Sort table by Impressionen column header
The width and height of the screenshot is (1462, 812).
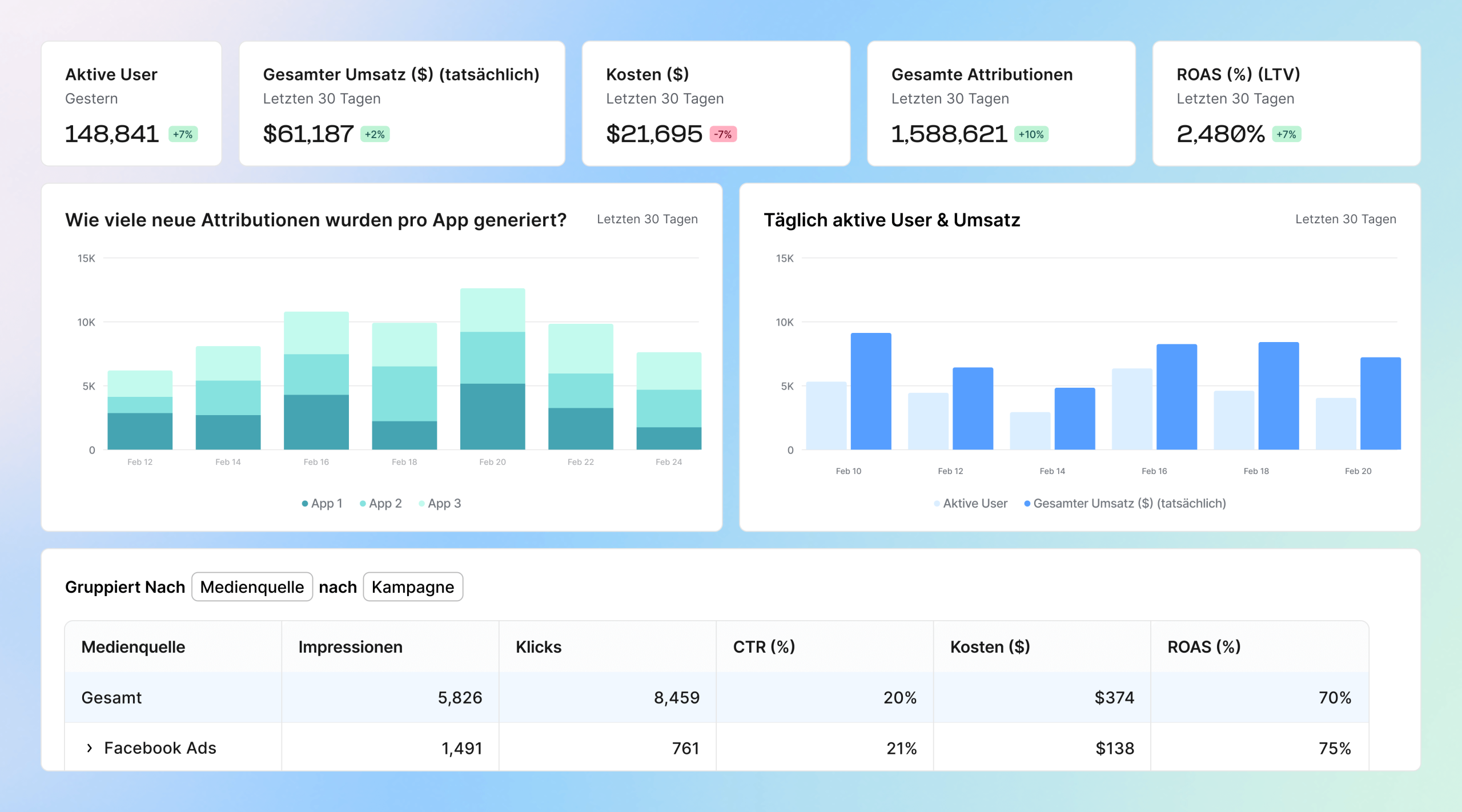[350, 647]
